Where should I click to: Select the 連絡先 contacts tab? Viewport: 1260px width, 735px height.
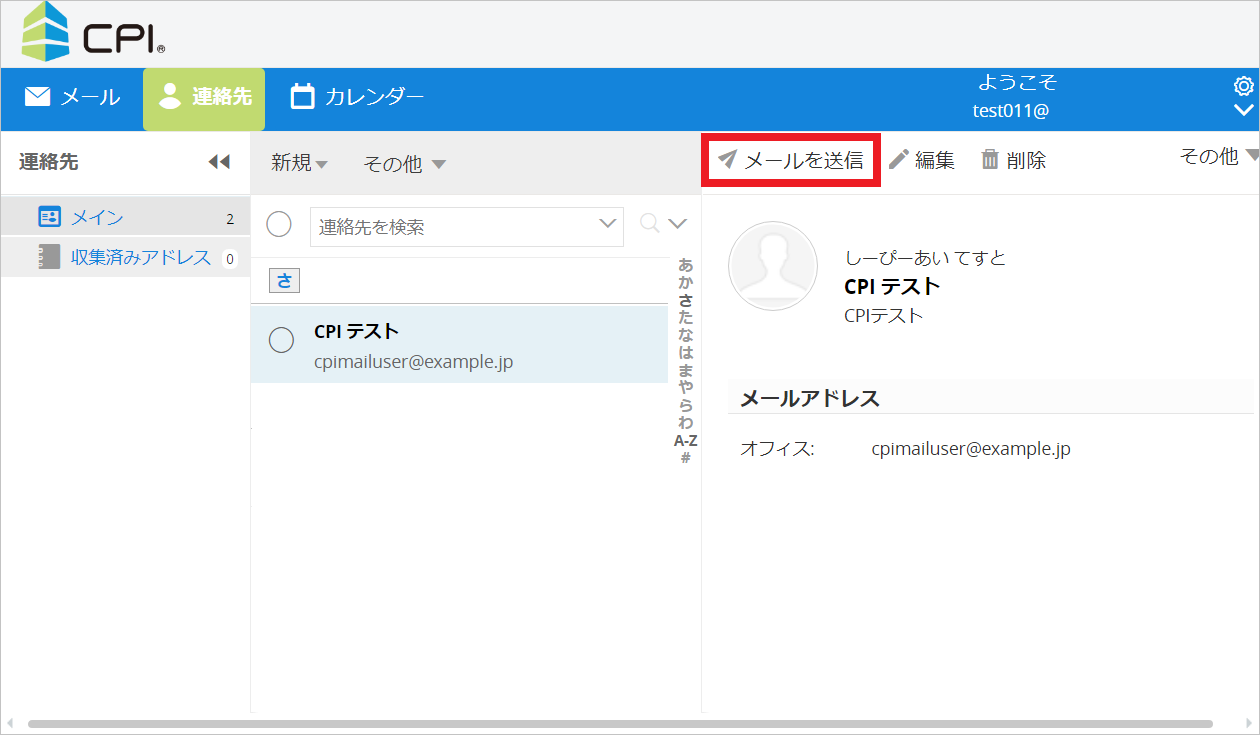[204, 97]
